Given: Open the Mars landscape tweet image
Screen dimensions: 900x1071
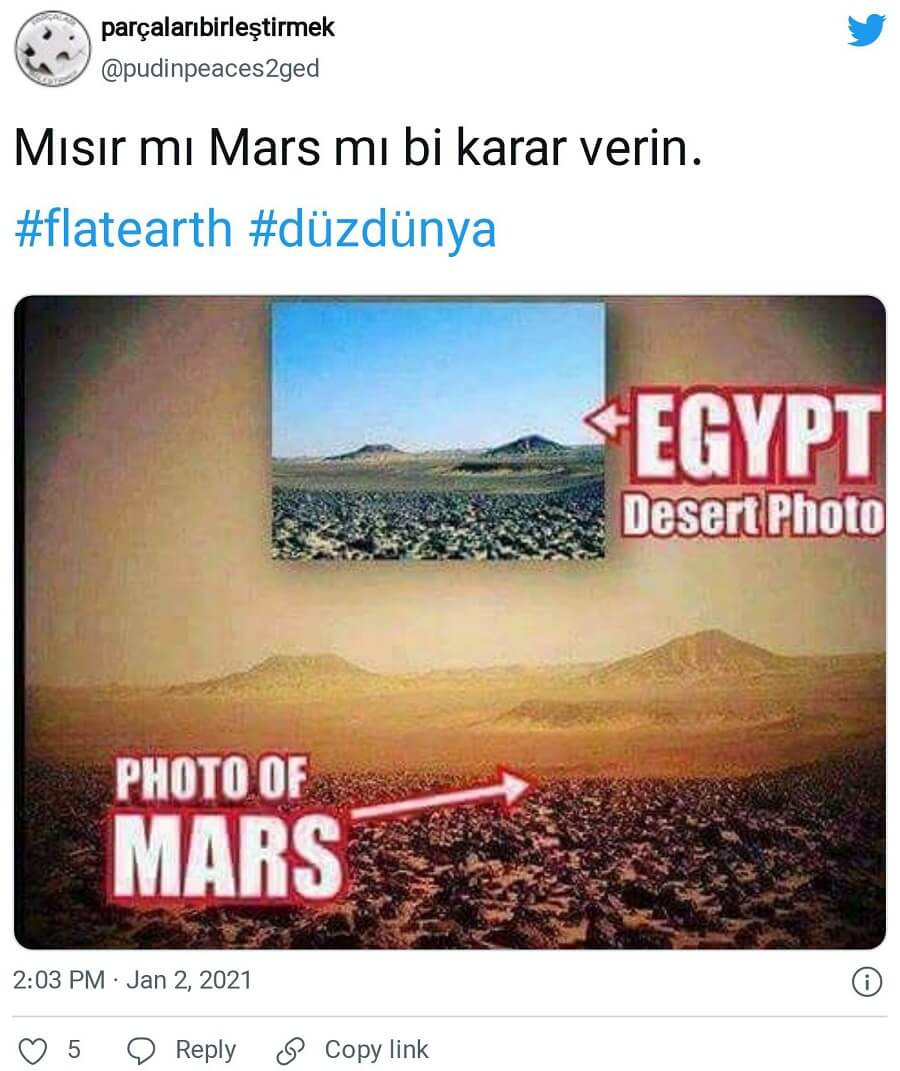Looking at the screenshot, I should 450,622.
